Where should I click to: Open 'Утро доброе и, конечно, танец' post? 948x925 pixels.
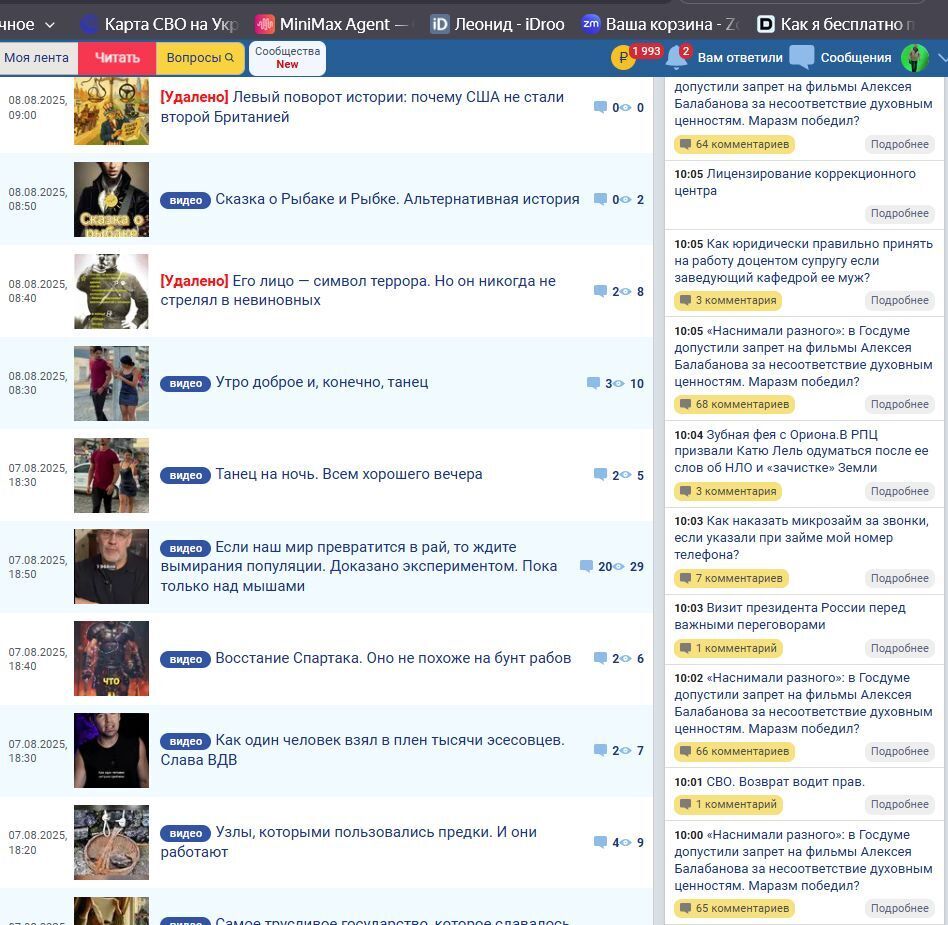click(x=321, y=382)
